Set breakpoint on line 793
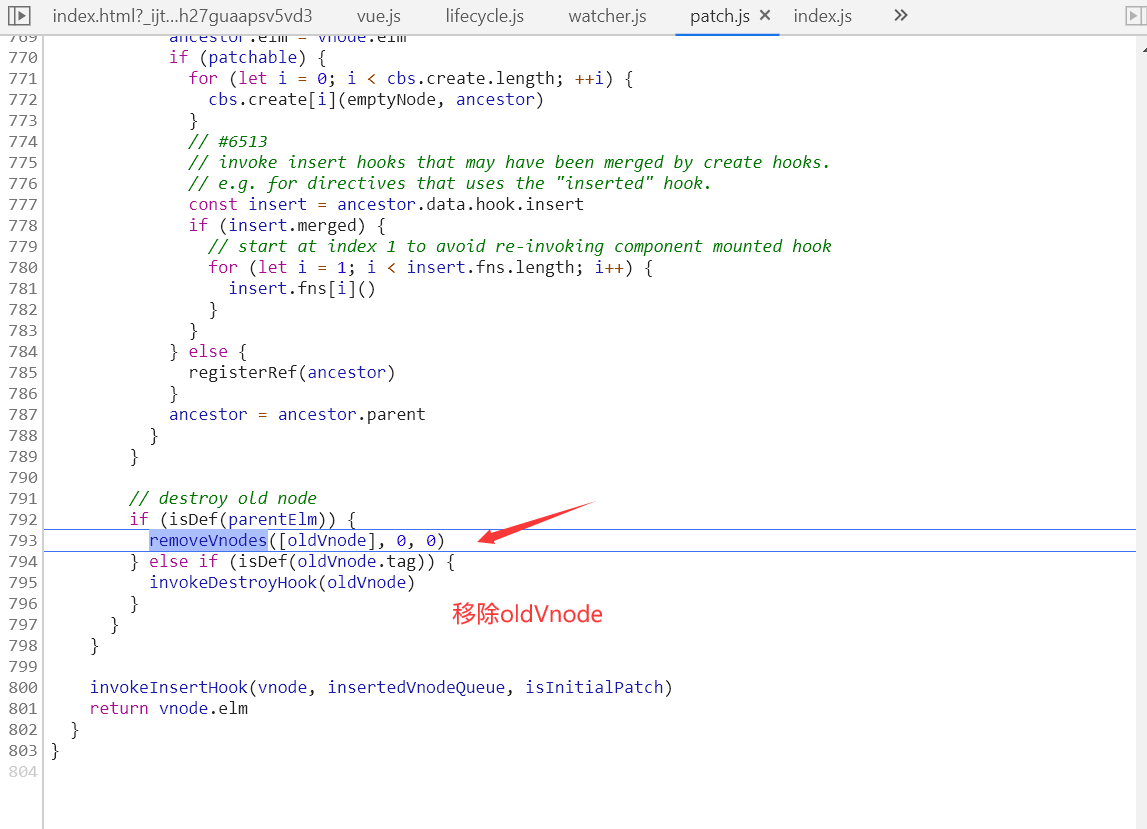Screen dimensions: 1147x829 [23, 541]
